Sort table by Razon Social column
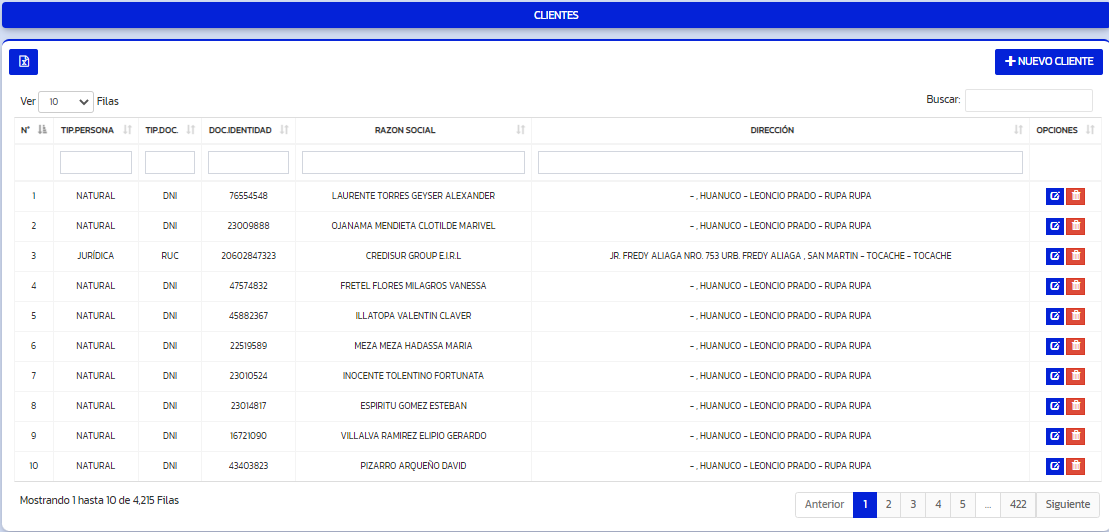The height and width of the screenshot is (532, 1109). point(405,130)
